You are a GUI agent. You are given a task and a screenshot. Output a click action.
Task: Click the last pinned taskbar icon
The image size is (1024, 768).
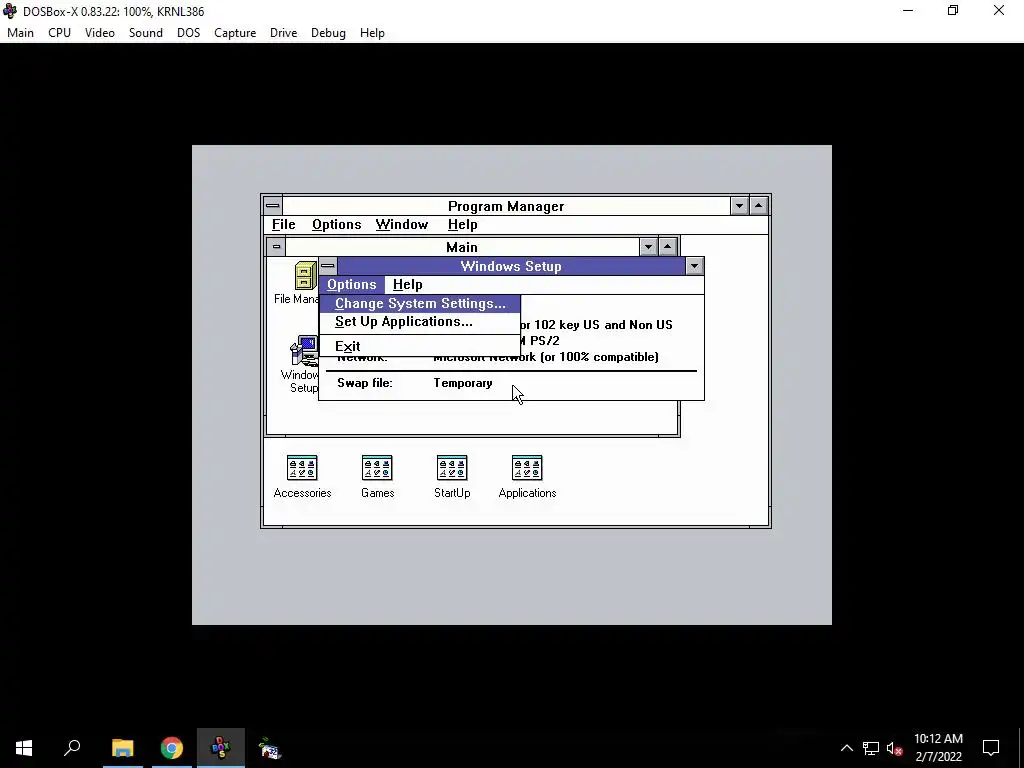[270, 748]
